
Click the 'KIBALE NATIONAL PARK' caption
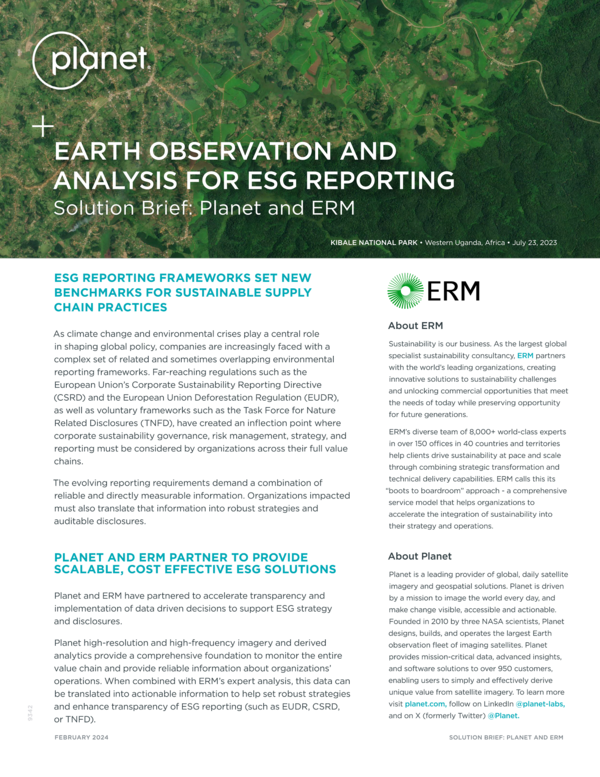(374, 243)
